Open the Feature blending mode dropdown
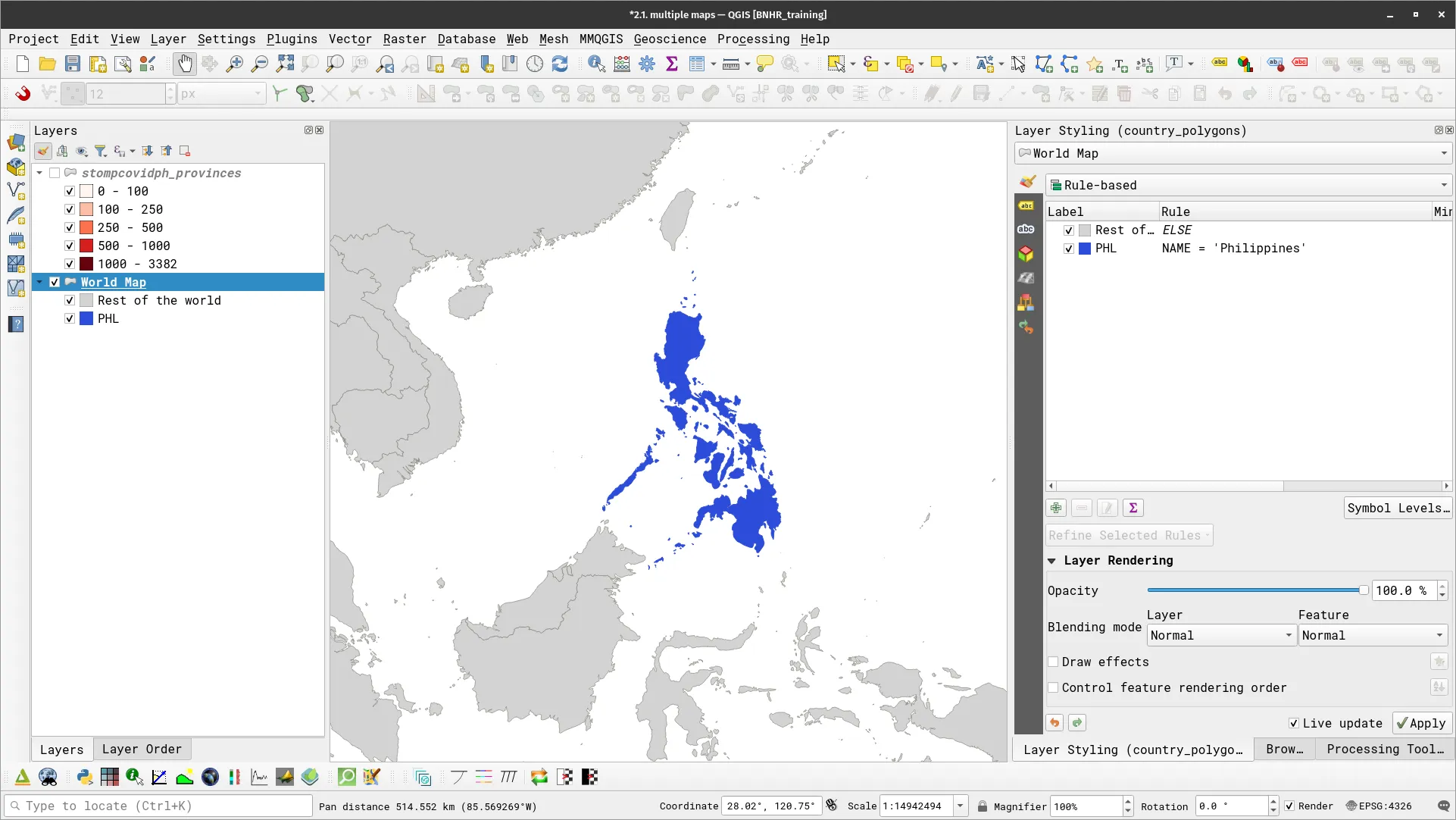This screenshot has width=1456, height=820. click(x=1373, y=635)
